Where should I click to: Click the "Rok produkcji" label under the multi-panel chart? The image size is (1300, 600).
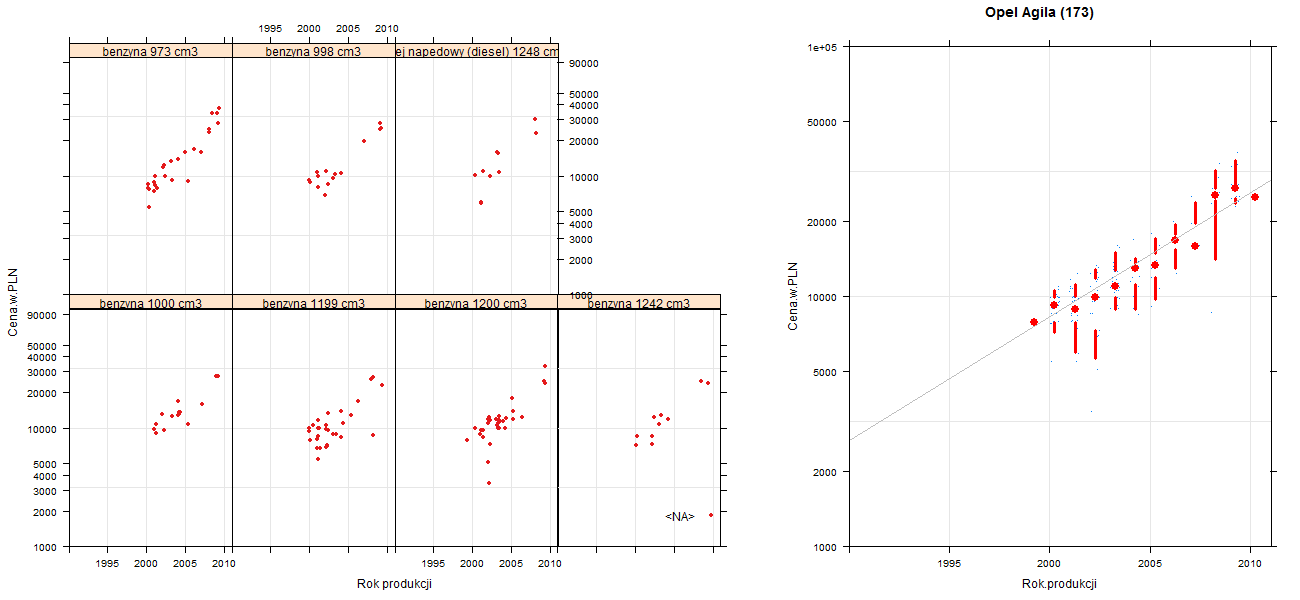(394, 584)
